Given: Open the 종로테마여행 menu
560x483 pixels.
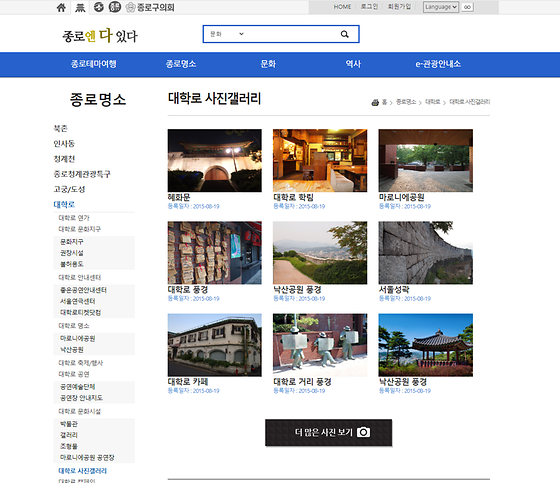Looking at the screenshot, I should click(94, 64).
